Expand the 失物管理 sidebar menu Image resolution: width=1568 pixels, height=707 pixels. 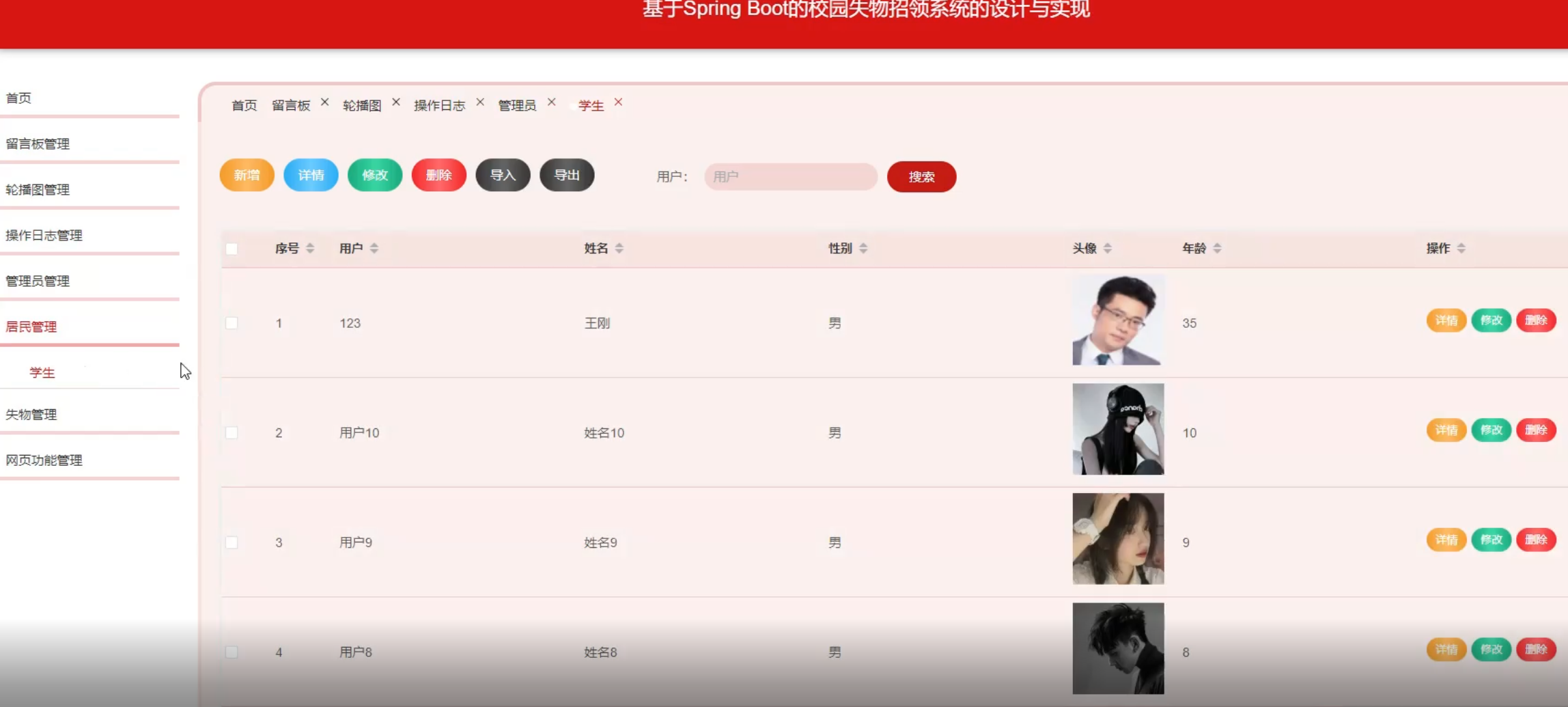click(31, 415)
